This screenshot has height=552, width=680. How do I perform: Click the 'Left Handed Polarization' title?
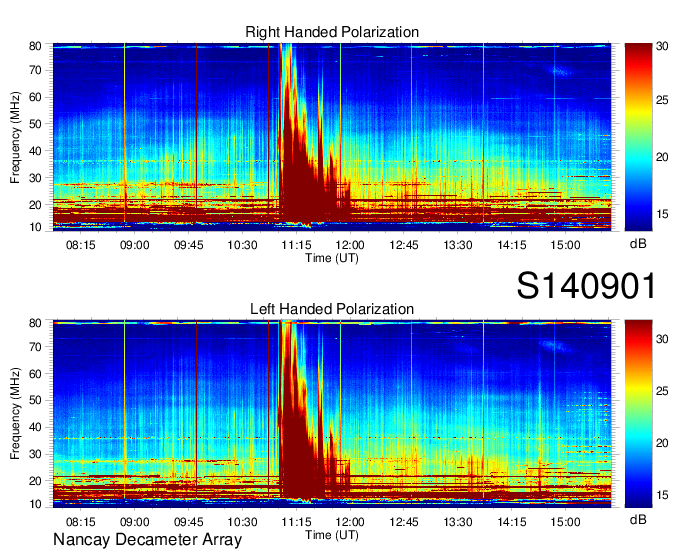coord(332,309)
